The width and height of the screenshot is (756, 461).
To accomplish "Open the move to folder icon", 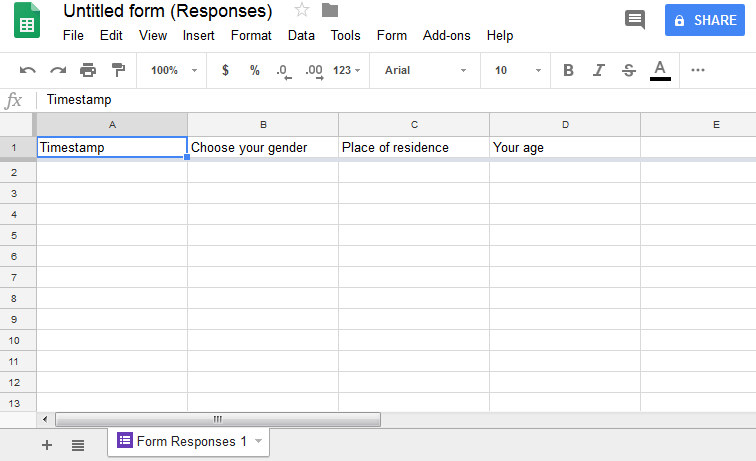I will [330, 11].
